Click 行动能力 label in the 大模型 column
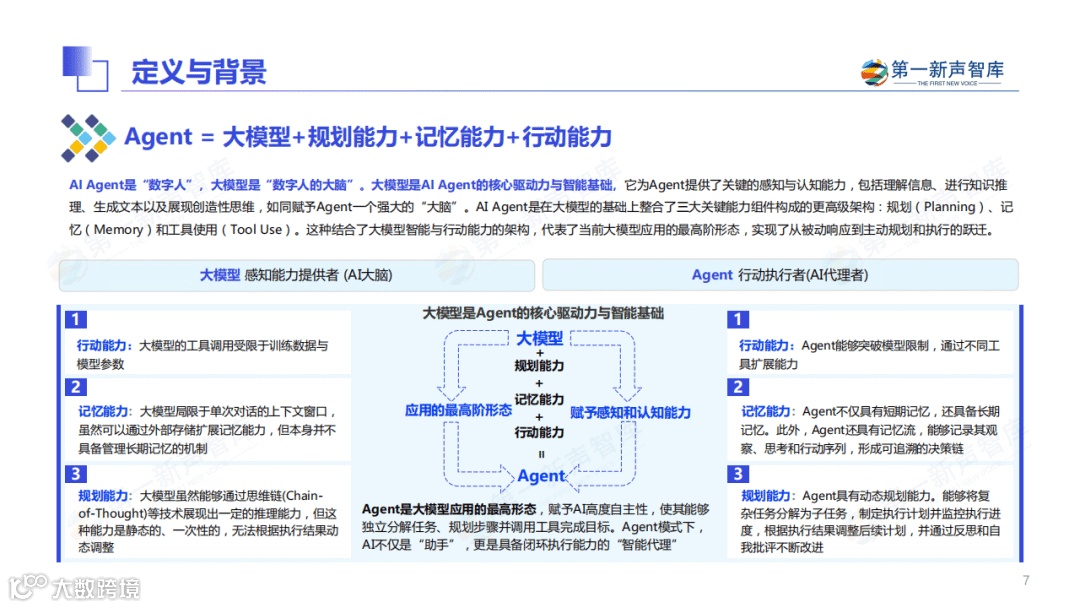This screenshot has height=608, width=1080. 102,346
